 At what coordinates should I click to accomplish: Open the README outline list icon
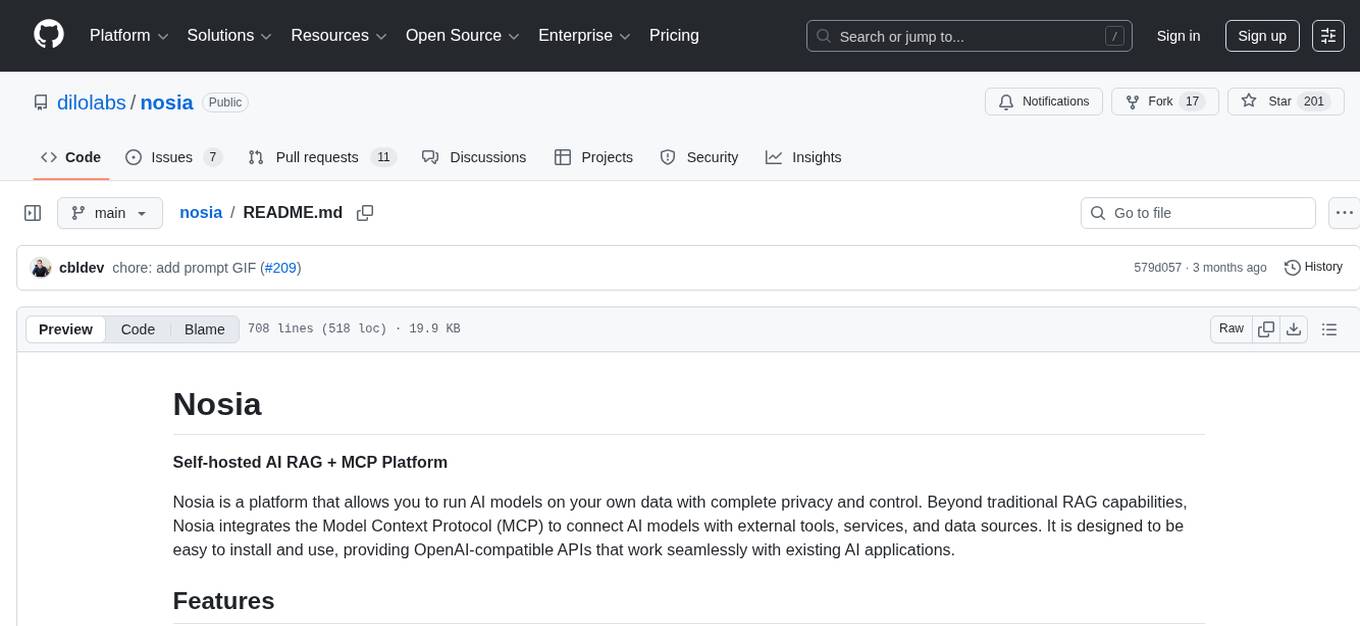coord(1330,328)
